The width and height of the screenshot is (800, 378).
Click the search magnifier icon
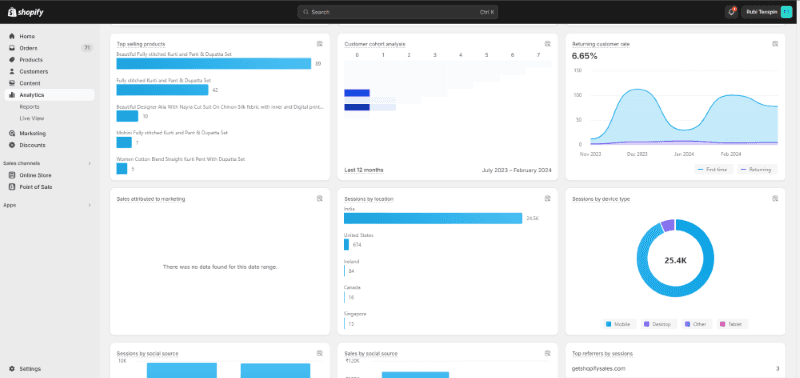305,12
